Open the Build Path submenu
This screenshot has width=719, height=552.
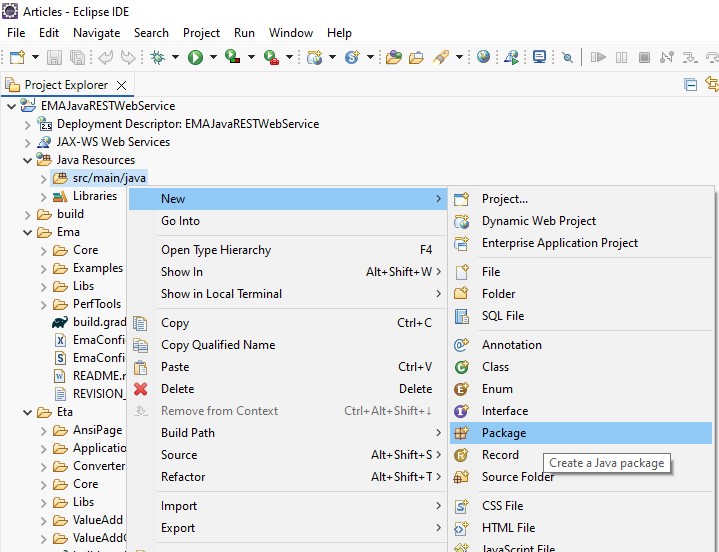click(x=288, y=433)
